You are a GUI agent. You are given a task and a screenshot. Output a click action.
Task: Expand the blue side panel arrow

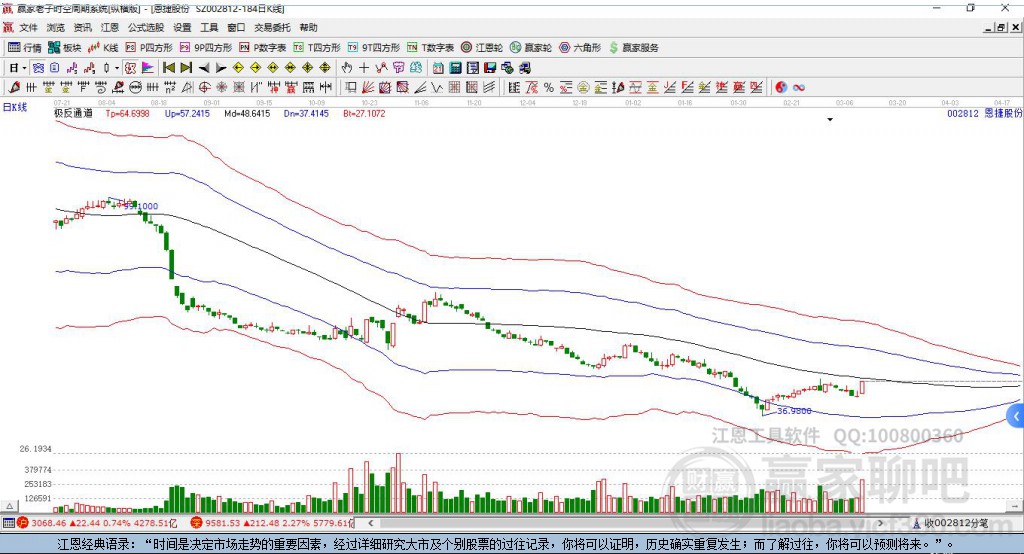pyautogui.click(x=1016, y=416)
